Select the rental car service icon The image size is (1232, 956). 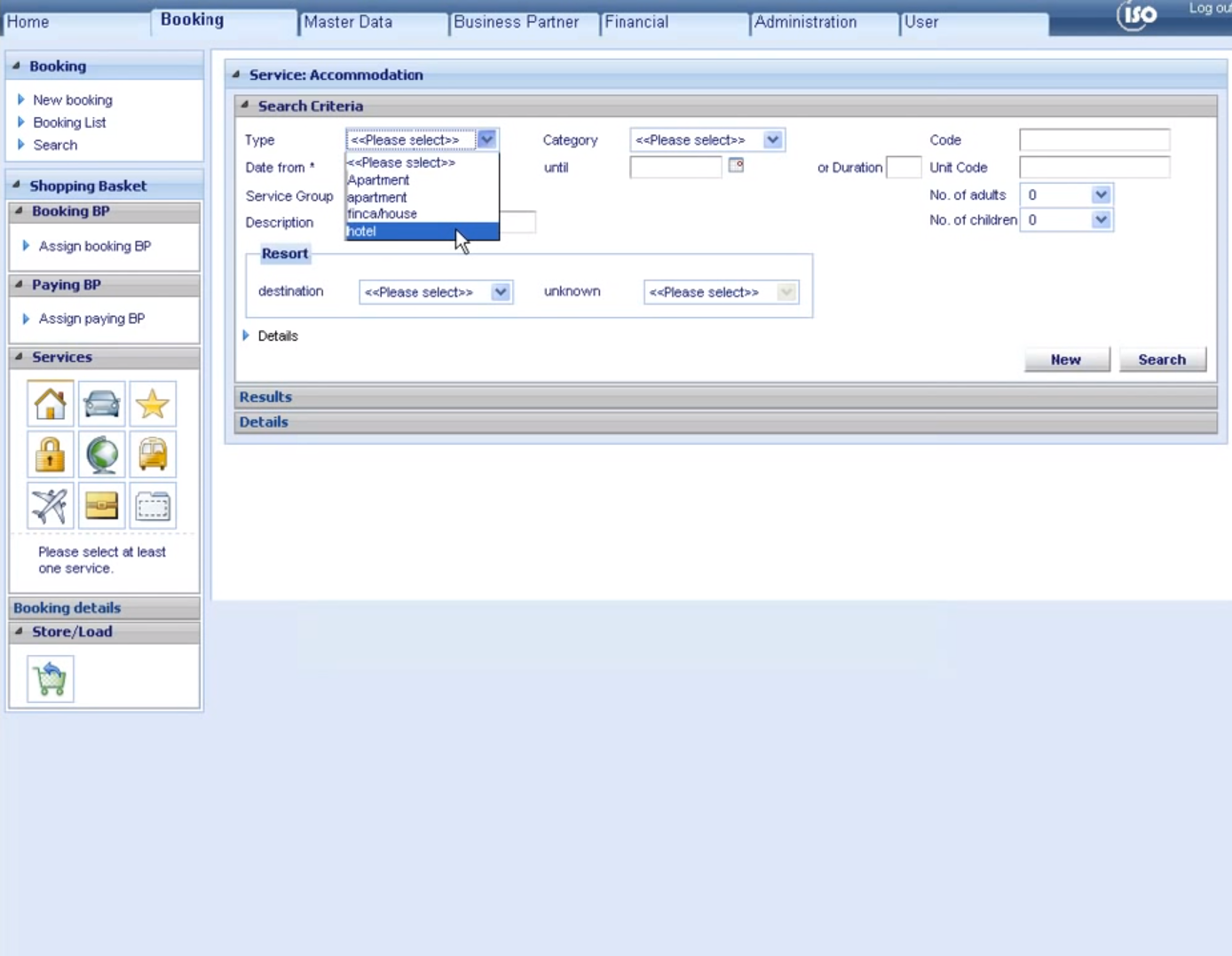coord(101,403)
